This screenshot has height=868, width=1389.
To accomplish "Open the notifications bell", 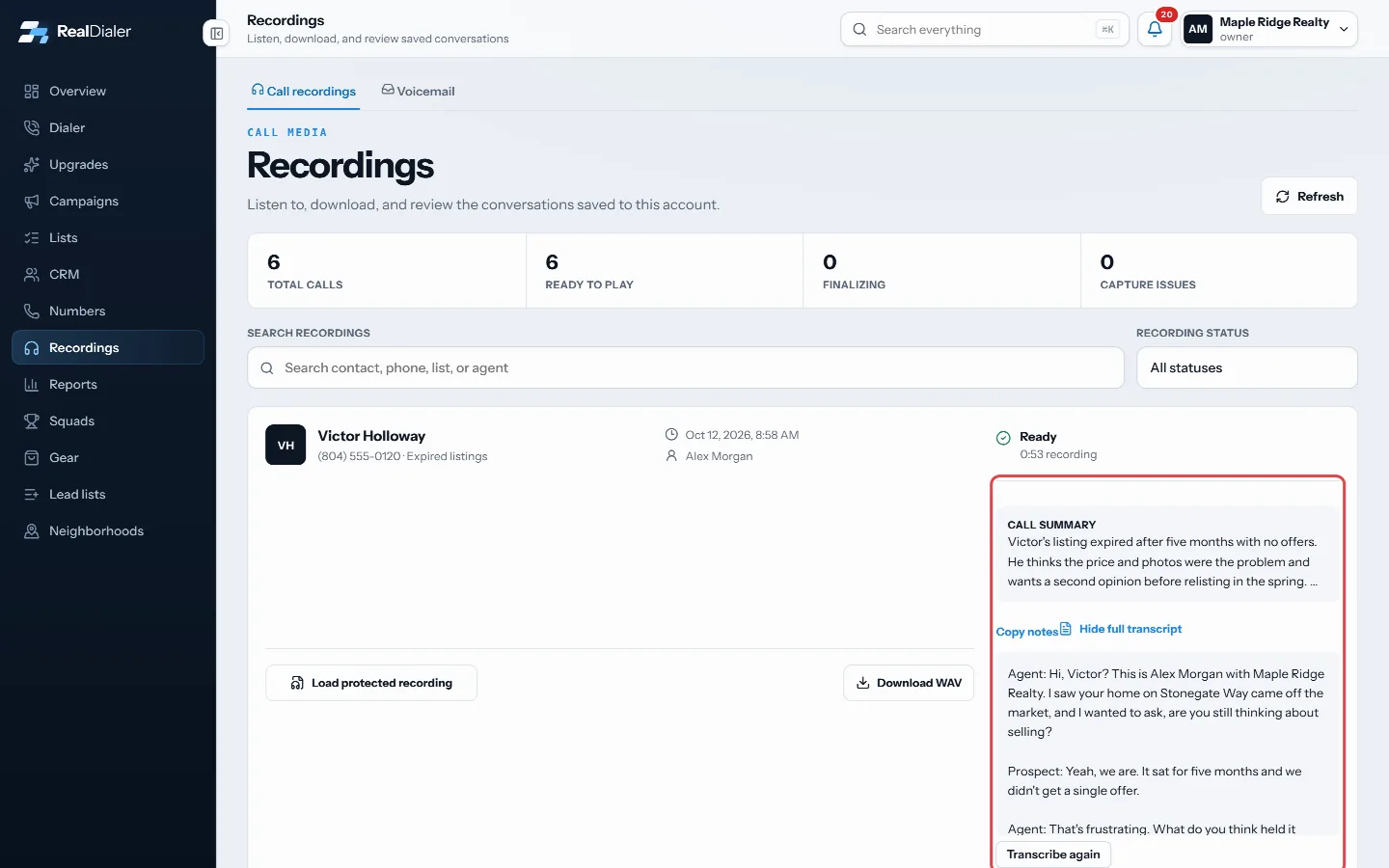I will [x=1155, y=30].
